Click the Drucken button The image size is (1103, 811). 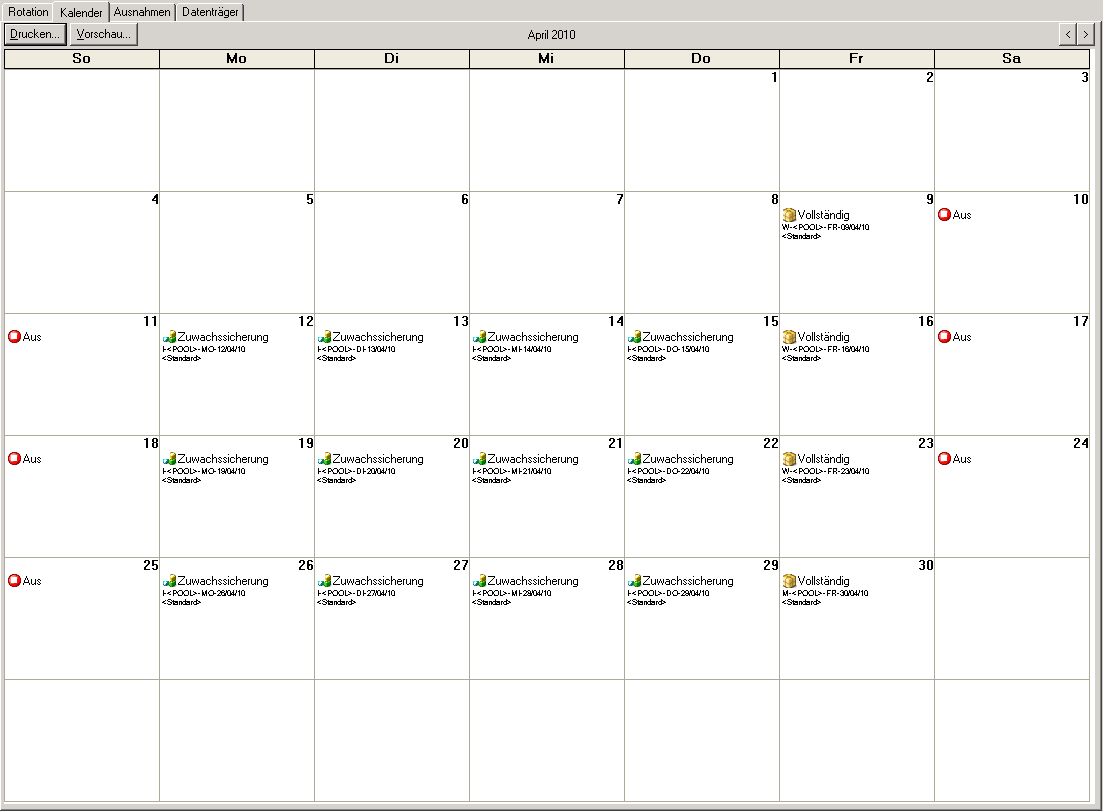[34, 34]
